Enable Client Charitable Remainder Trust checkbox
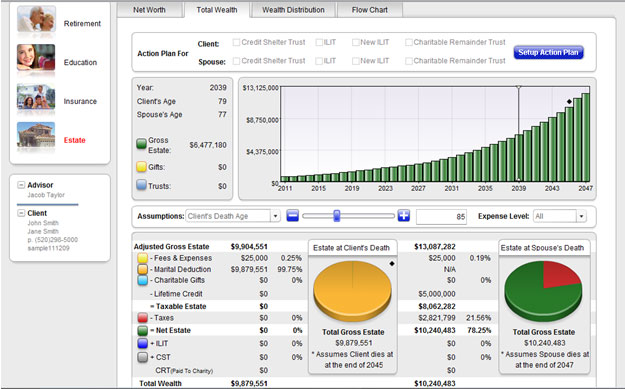This screenshot has width=625, height=389. (409, 42)
